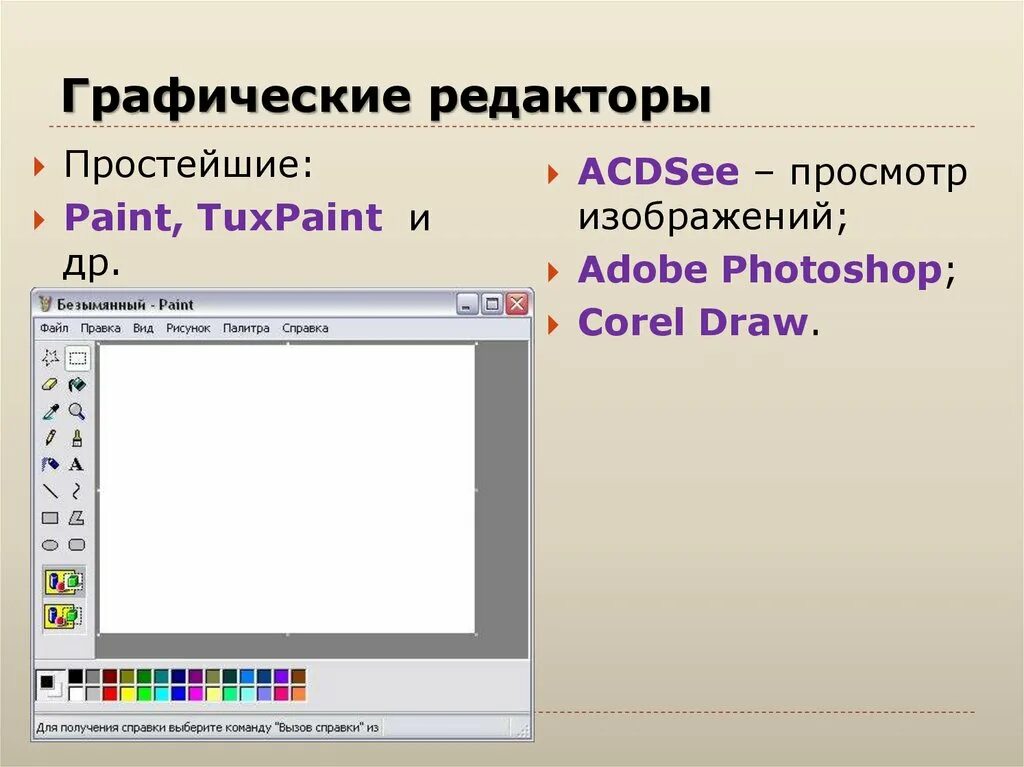Click the Paint, TuxPaint bullet text
The height and width of the screenshot is (767, 1024).
point(223,217)
